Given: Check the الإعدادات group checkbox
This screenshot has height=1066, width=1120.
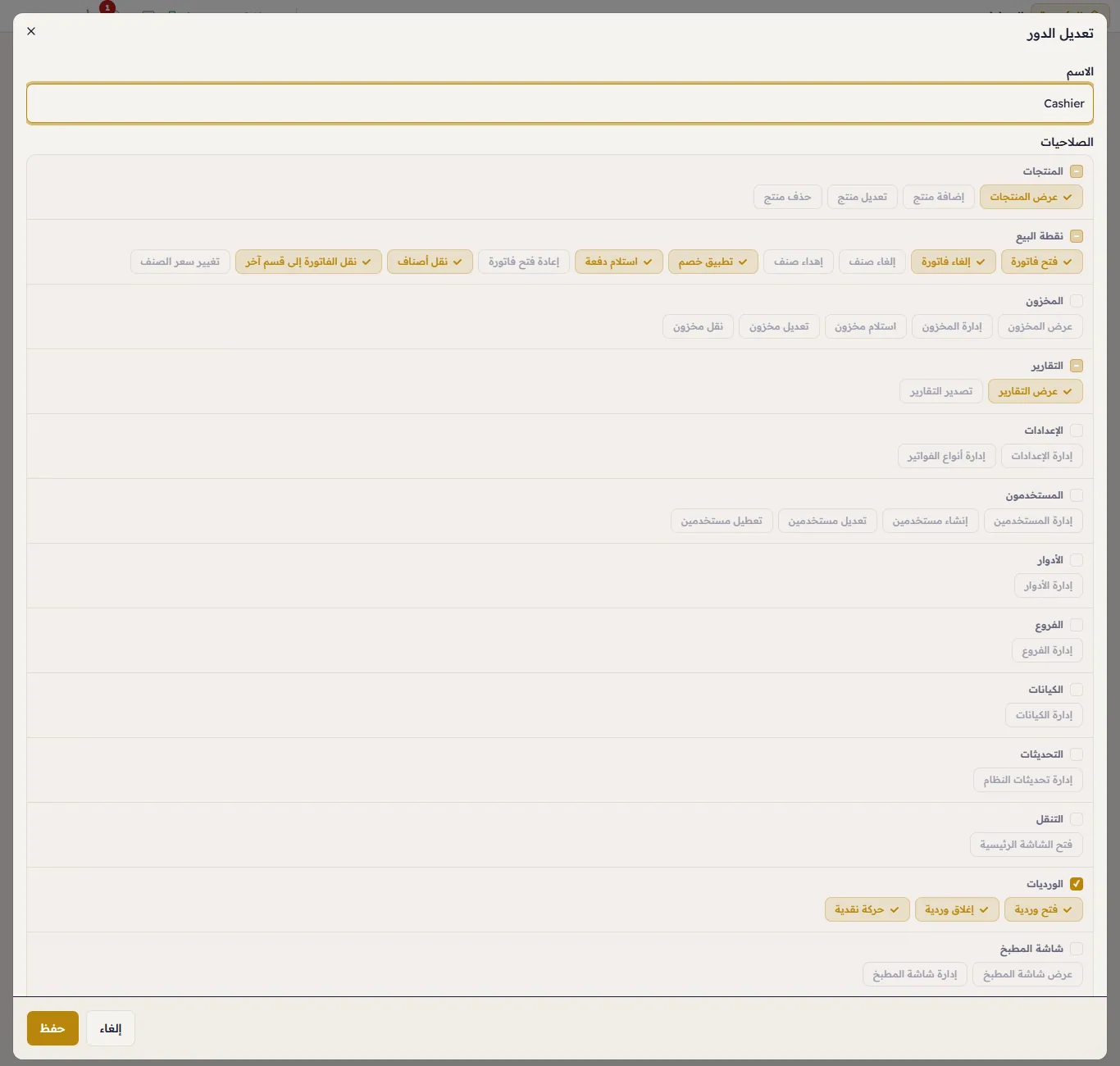Looking at the screenshot, I should click(1077, 430).
